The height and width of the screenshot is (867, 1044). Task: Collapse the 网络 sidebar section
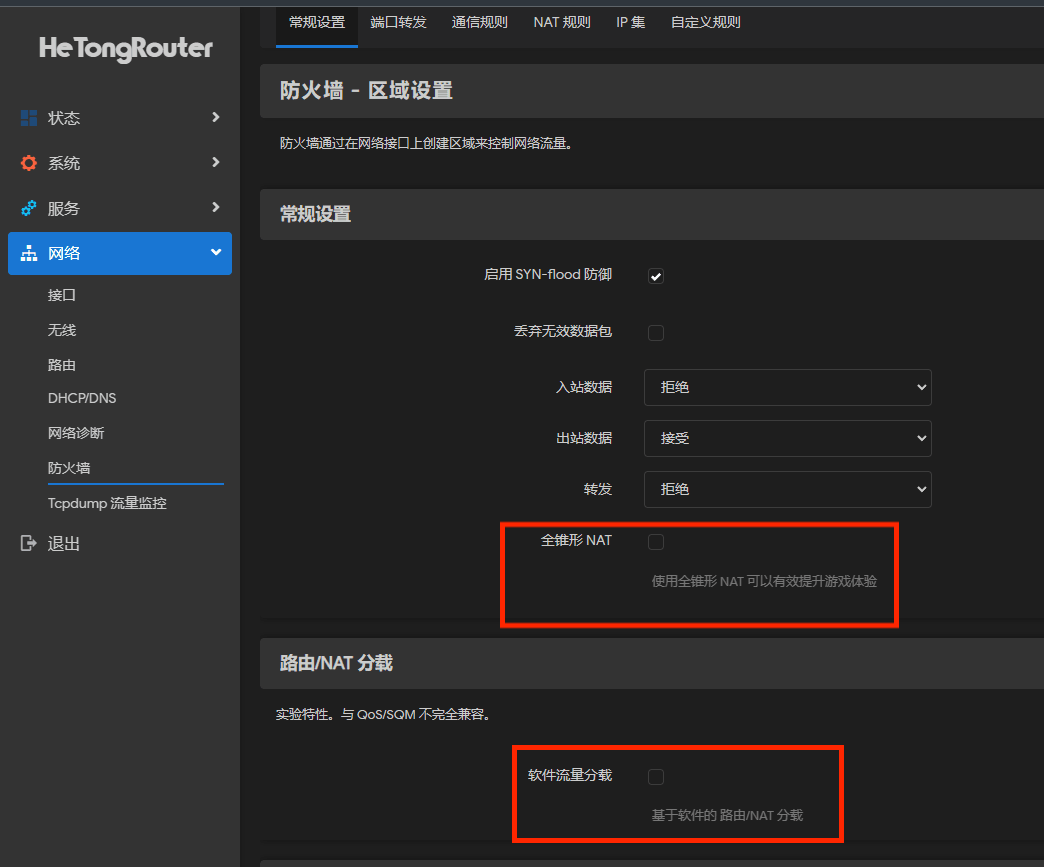tap(120, 253)
